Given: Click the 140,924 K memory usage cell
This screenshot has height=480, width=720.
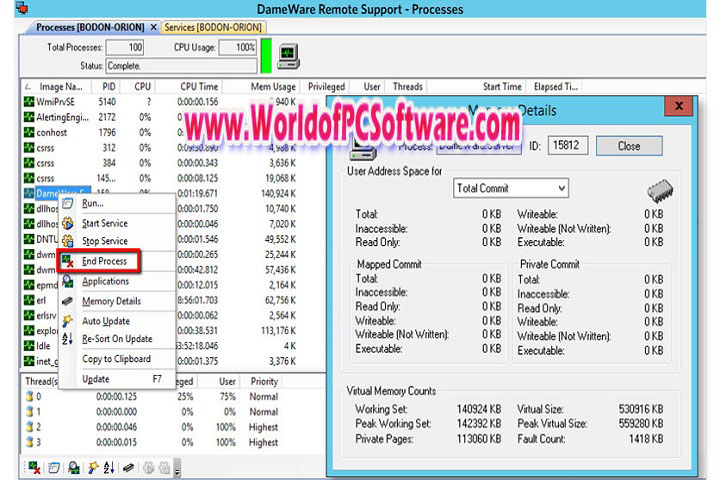Looking at the screenshot, I should pos(278,193).
